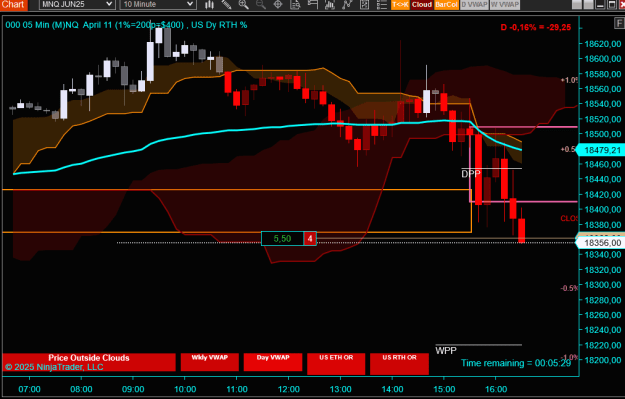This screenshot has width=625, height=399.
Task: Click the Price Outside Clouds status button
Action: pyautogui.click(x=89, y=362)
